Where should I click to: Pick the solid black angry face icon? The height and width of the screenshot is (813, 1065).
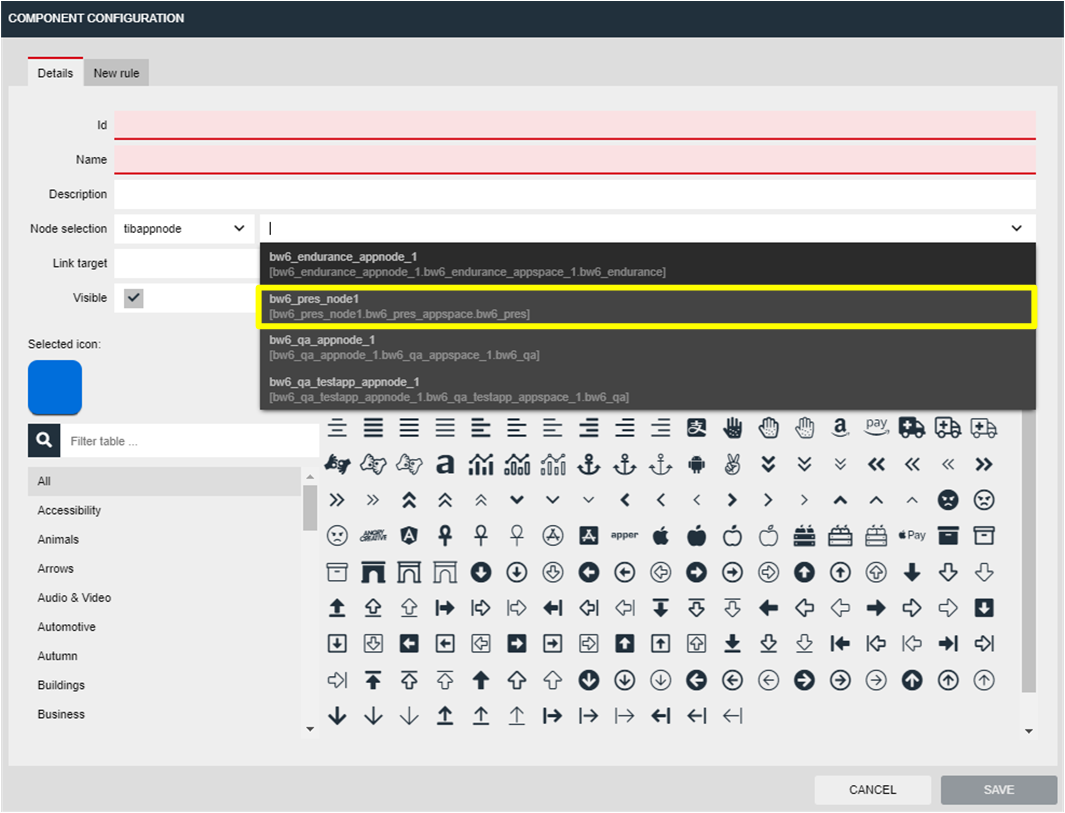coord(948,500)
